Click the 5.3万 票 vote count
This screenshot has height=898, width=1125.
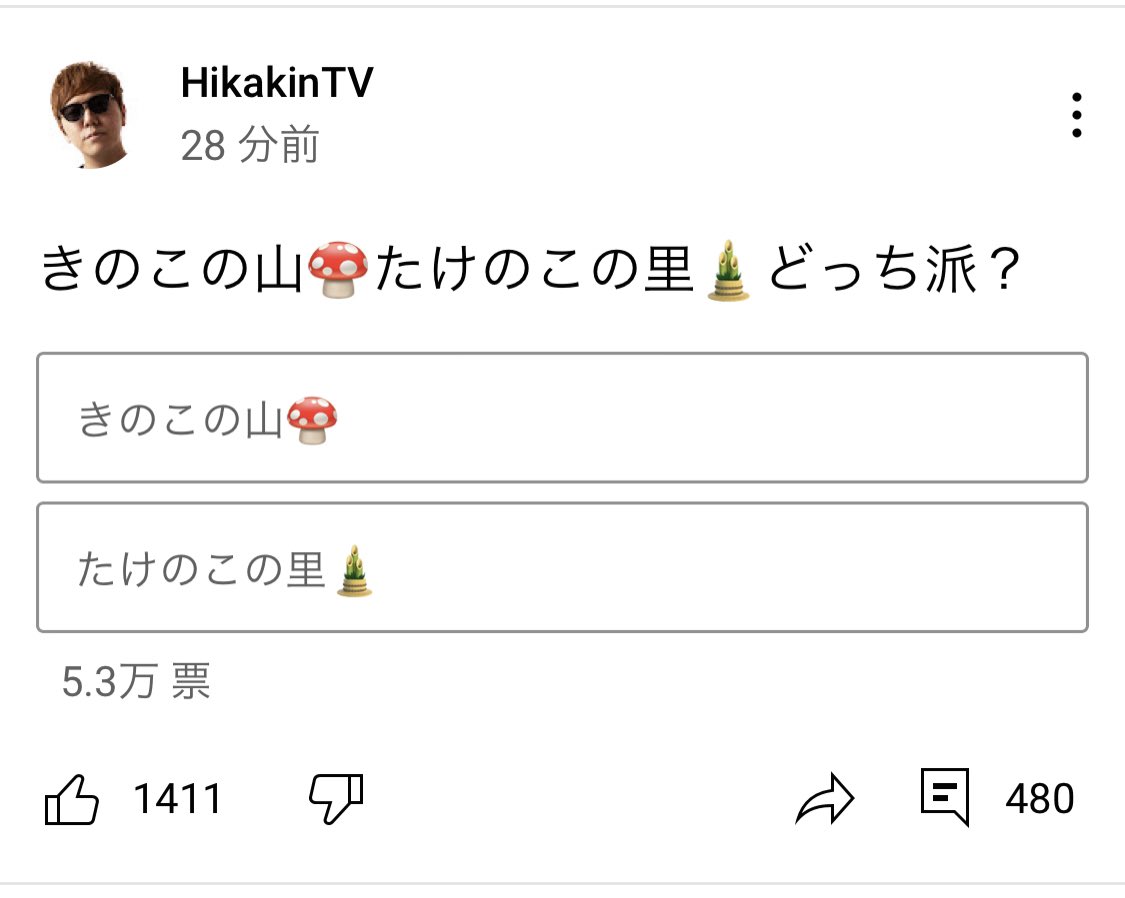click(x=136, y=681)
